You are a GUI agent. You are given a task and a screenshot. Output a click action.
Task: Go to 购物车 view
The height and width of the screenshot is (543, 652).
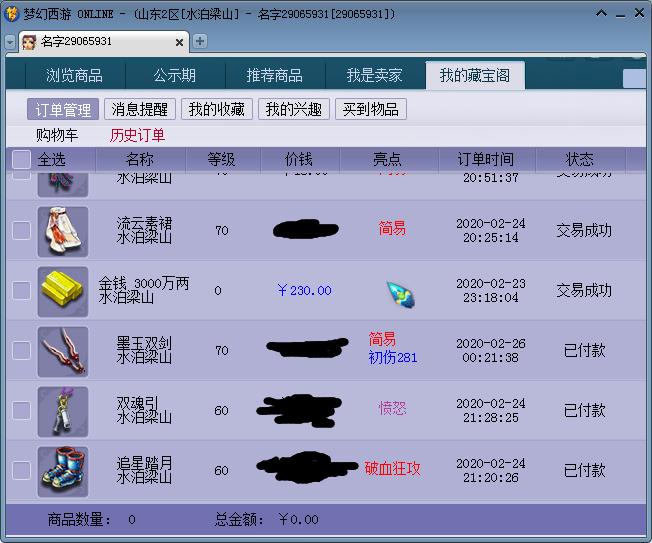coord(57,135)
